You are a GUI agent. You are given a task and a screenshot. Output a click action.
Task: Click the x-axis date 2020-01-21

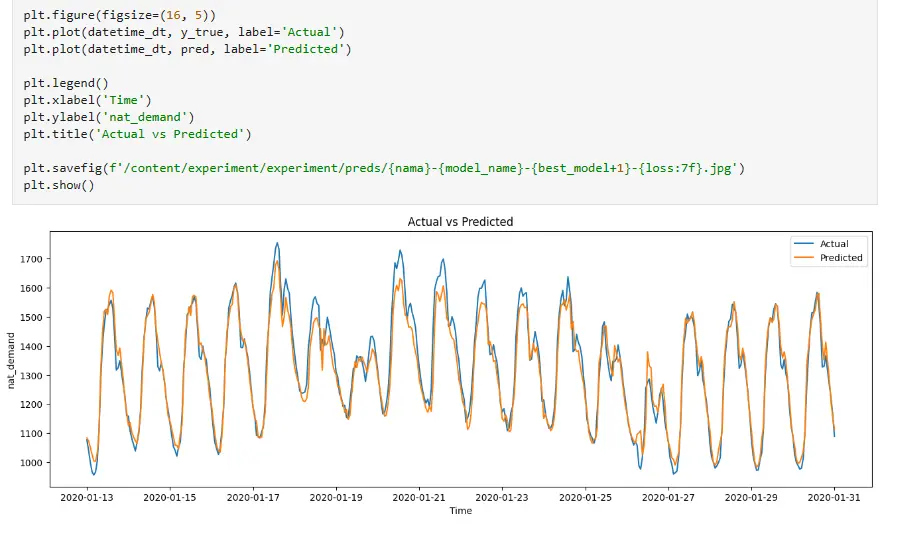click(419, 497)
